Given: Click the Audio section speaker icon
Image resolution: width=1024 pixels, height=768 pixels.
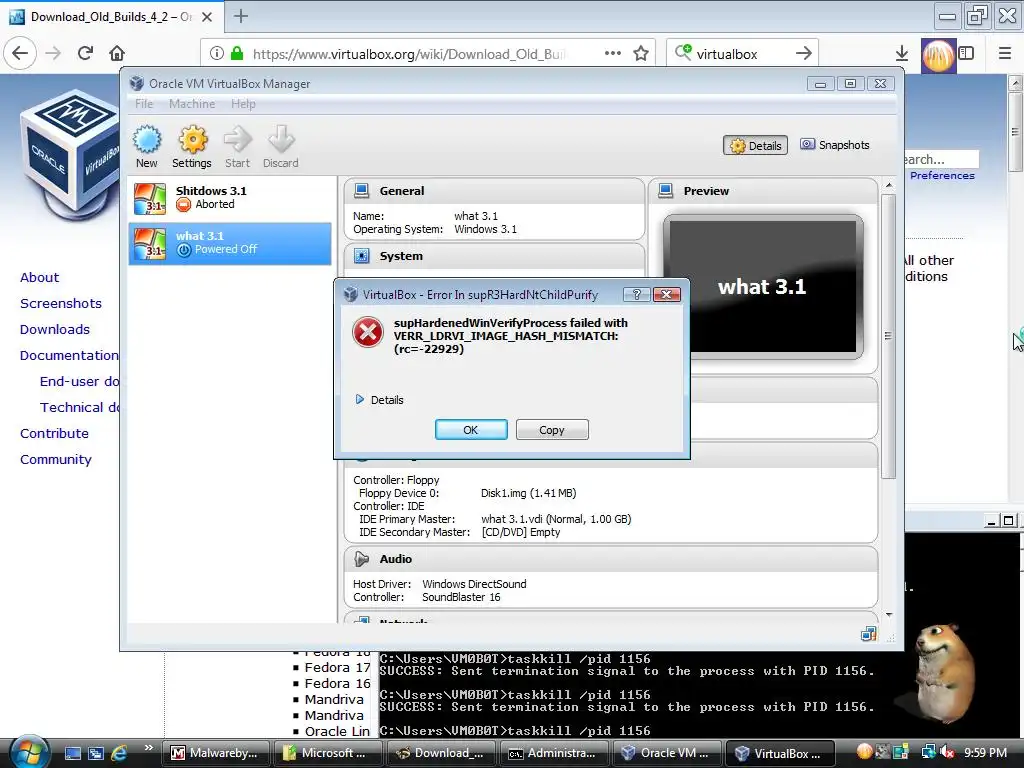Looking at the screenshot, I should (361, 559).
